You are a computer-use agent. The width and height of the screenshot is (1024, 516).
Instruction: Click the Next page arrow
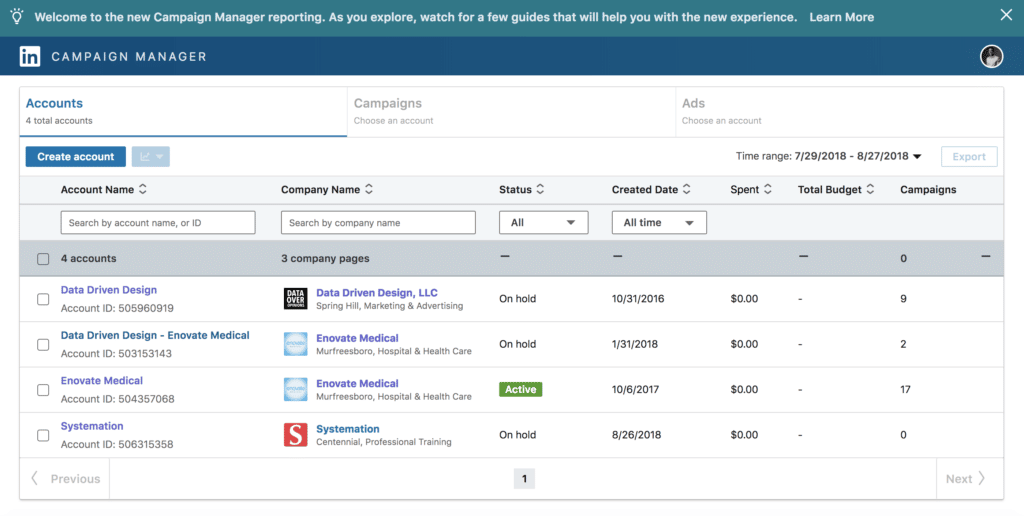981,479
